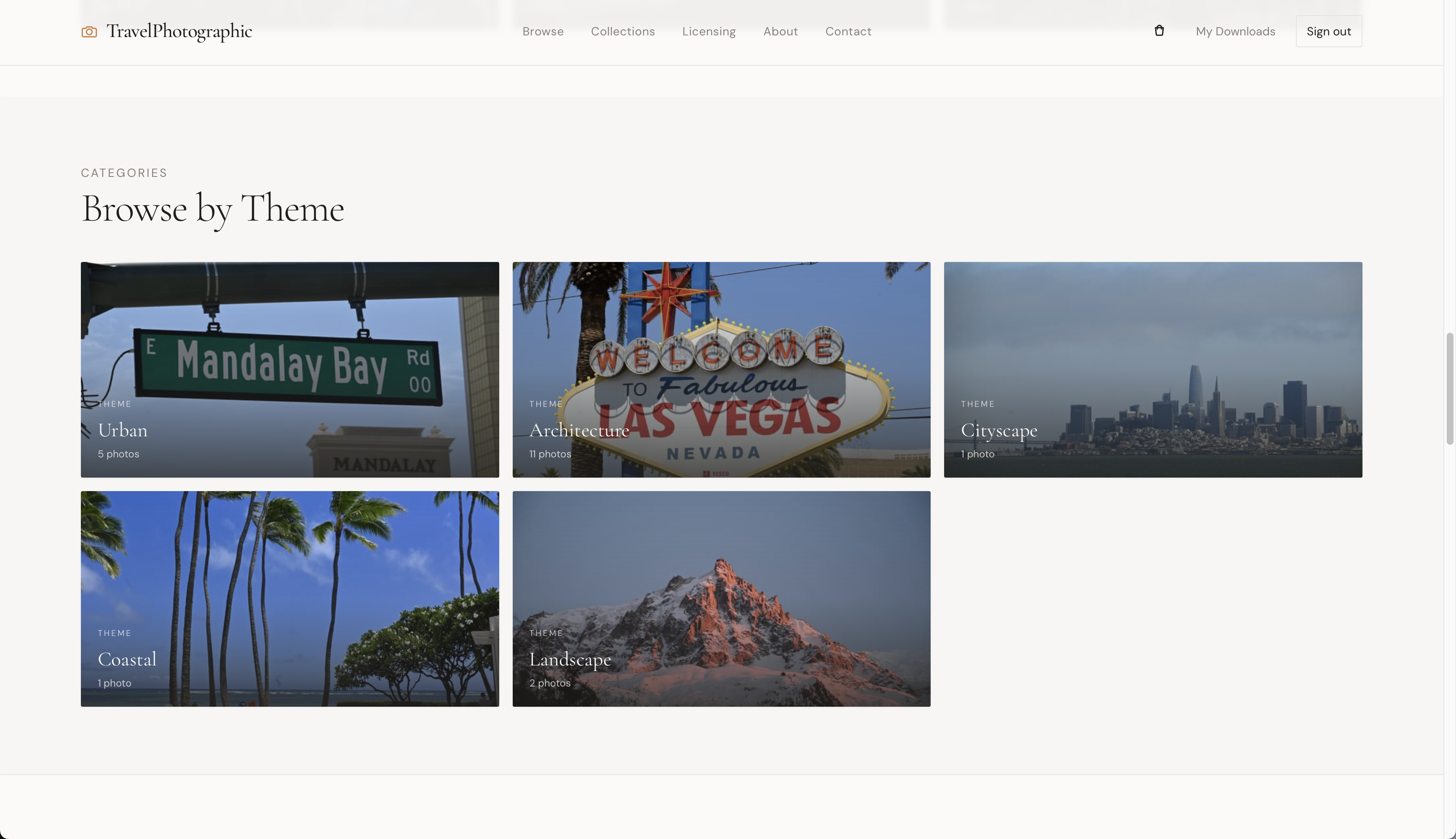
Task: Click the Sign out button
Action: pyautogui.click(x=1328, y=31)
